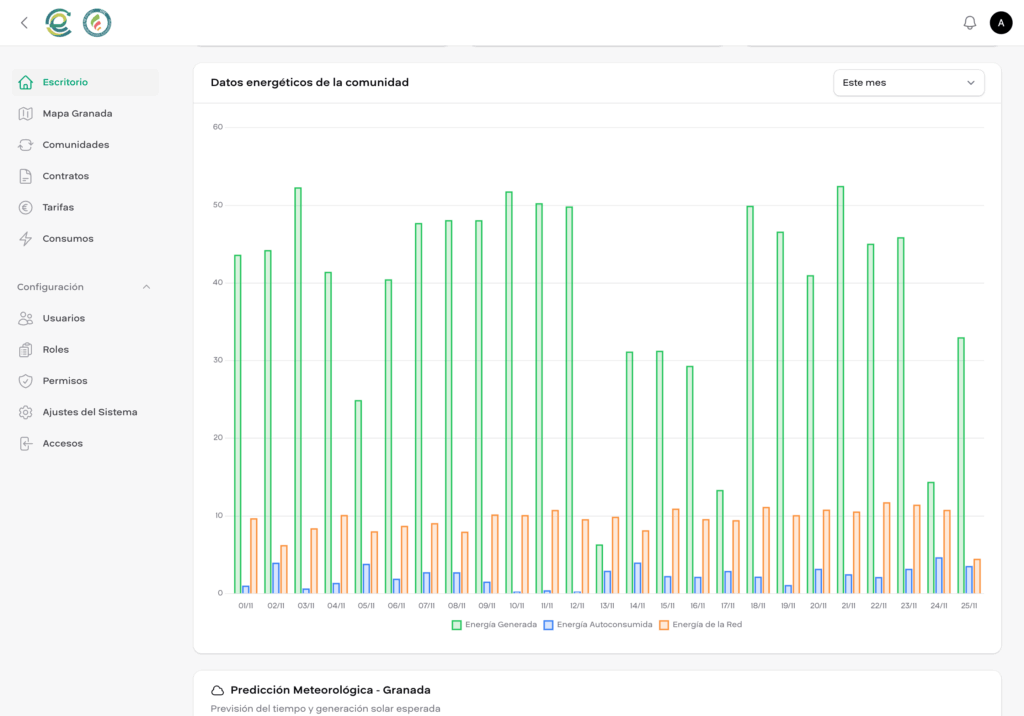Click the Tarifas euro icon

point(26,208)
